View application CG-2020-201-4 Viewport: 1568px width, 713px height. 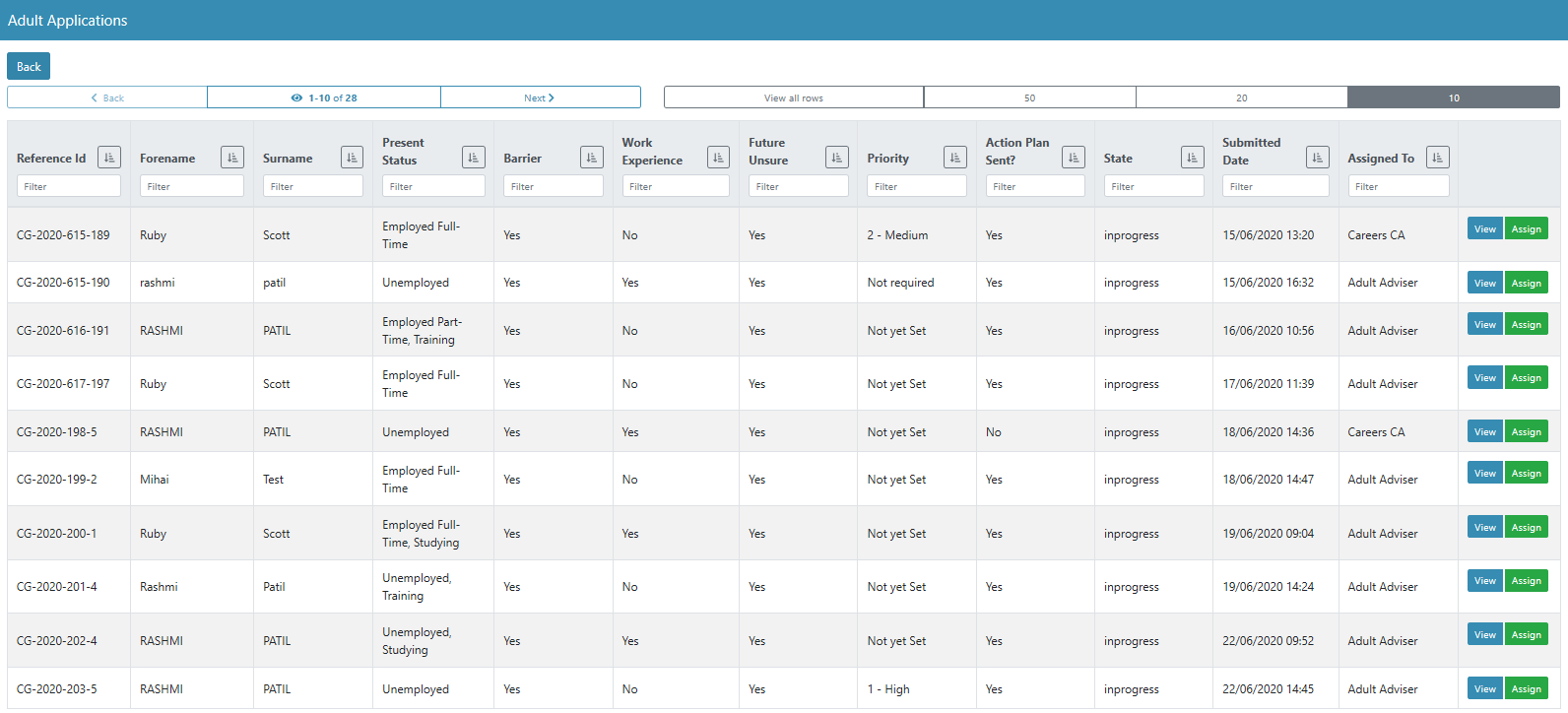click(x=1485, y=580)
